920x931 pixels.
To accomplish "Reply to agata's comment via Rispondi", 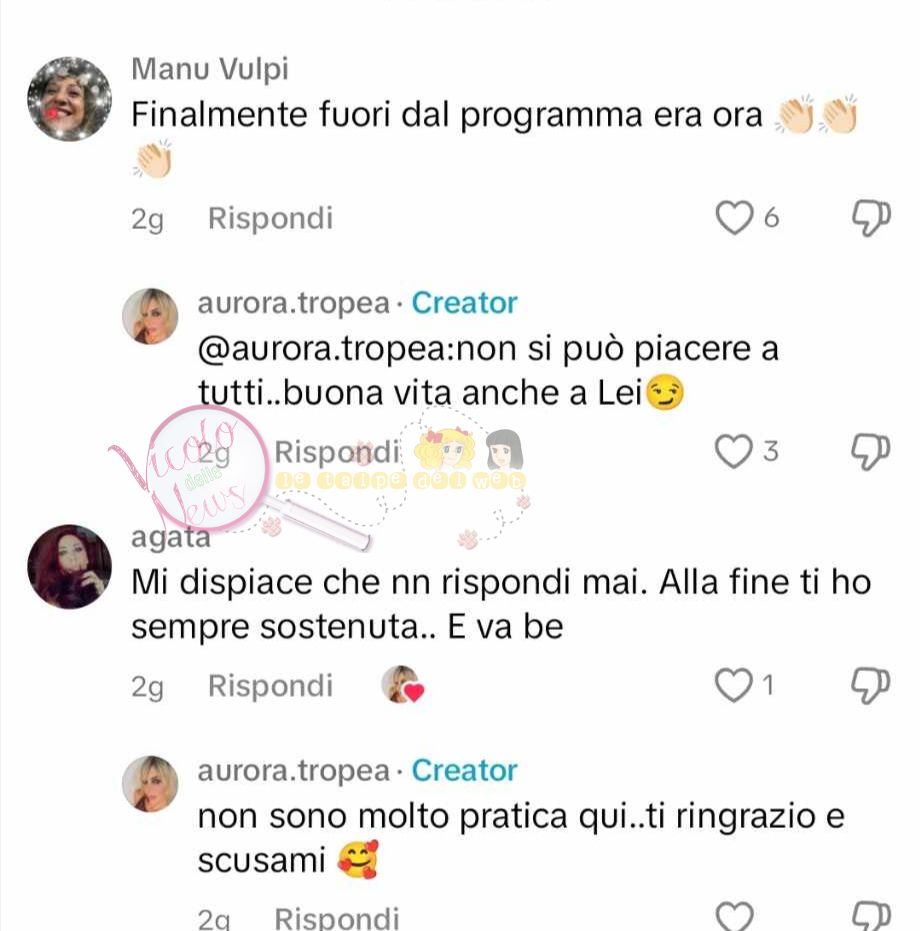I will click(270, 686).
